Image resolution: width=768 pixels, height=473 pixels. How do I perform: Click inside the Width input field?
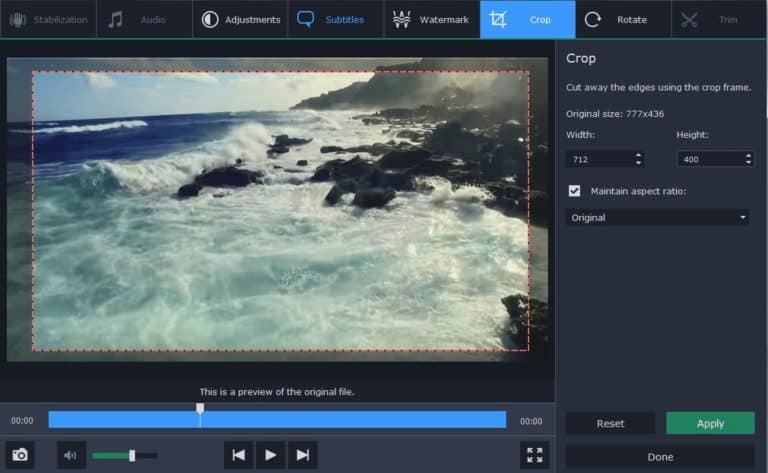(x=596, y=159)
